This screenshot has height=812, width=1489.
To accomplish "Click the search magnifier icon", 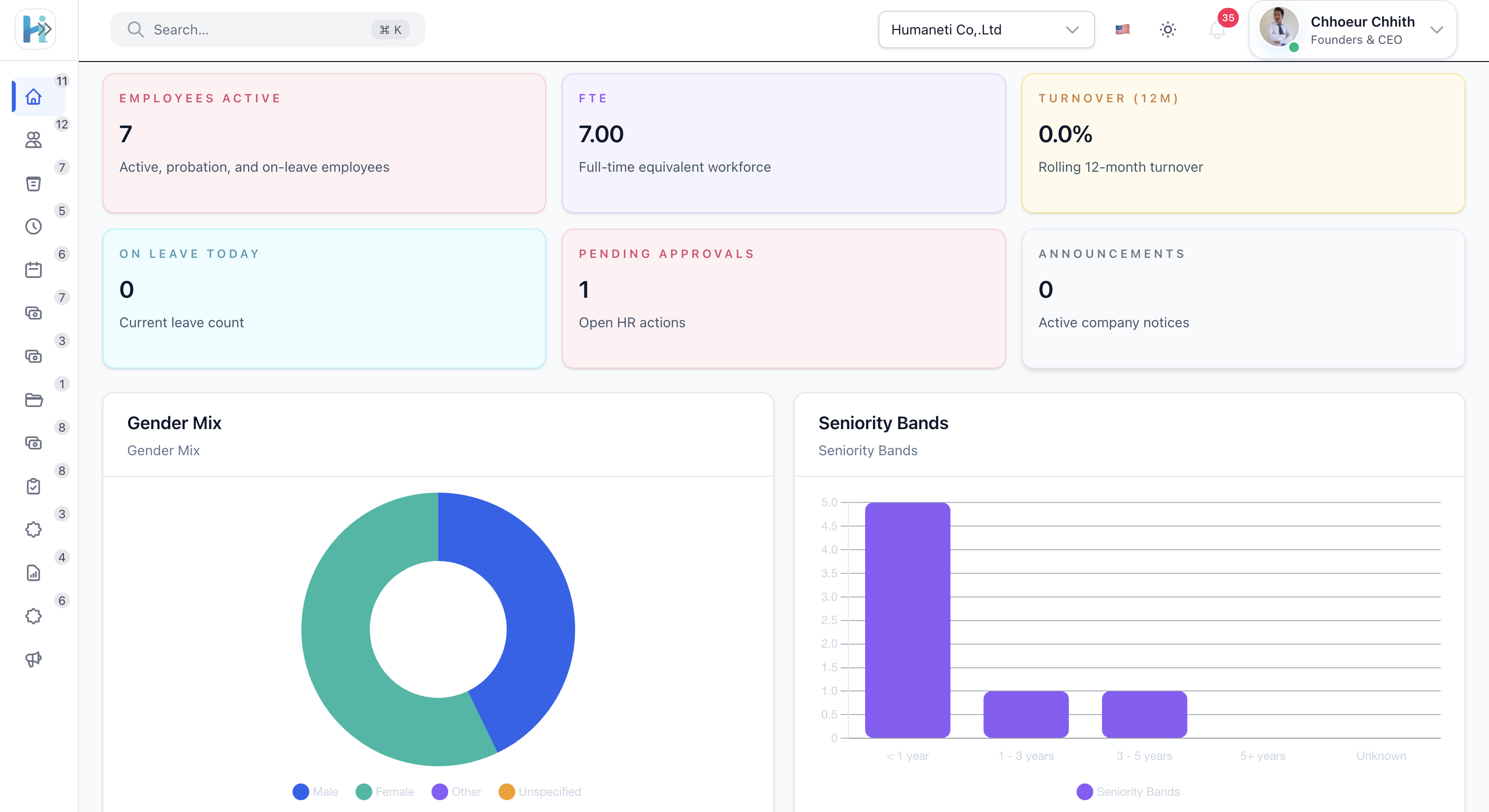I will pyautogui.click(x=135, y=30).
